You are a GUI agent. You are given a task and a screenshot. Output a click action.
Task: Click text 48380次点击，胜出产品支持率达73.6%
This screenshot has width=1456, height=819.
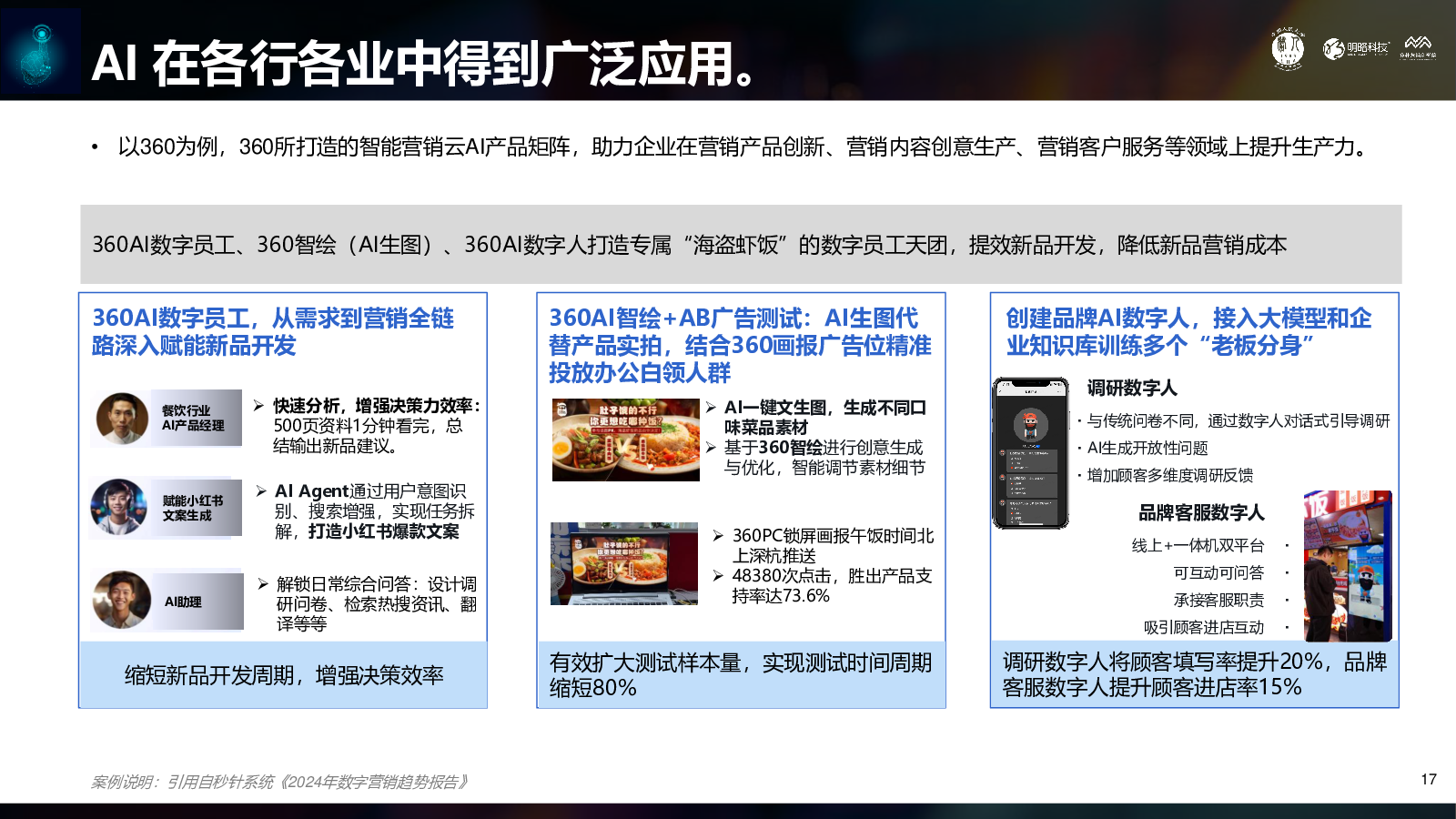[832, 585]
